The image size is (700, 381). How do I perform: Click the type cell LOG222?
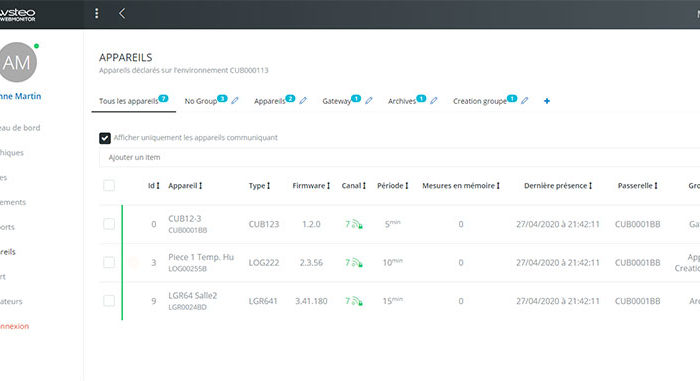tap(264, 263)
